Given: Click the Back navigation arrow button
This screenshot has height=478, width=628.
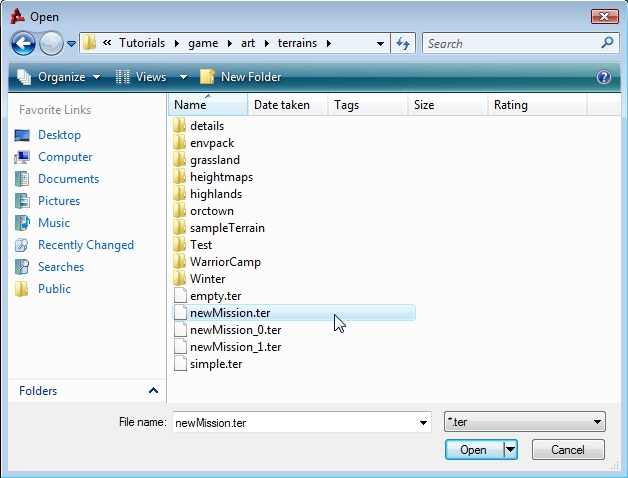Looking at the screenshot, I should [24, 43].
